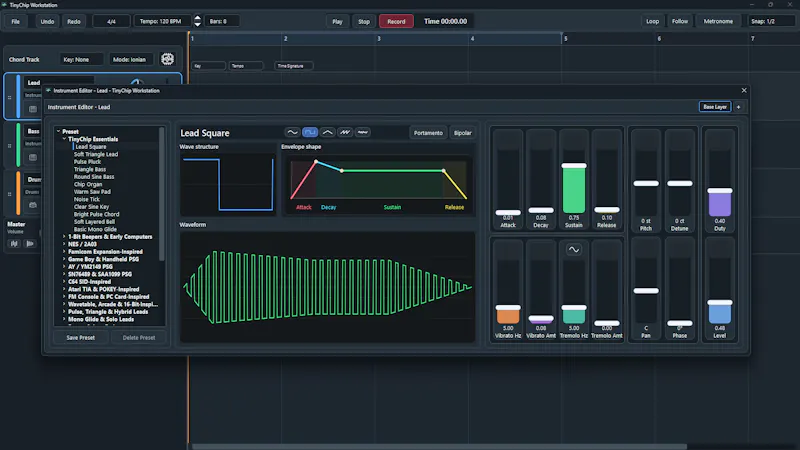Click the Master second icon button
The width and height of the screenshot is (800, 450).
[30, 244]
